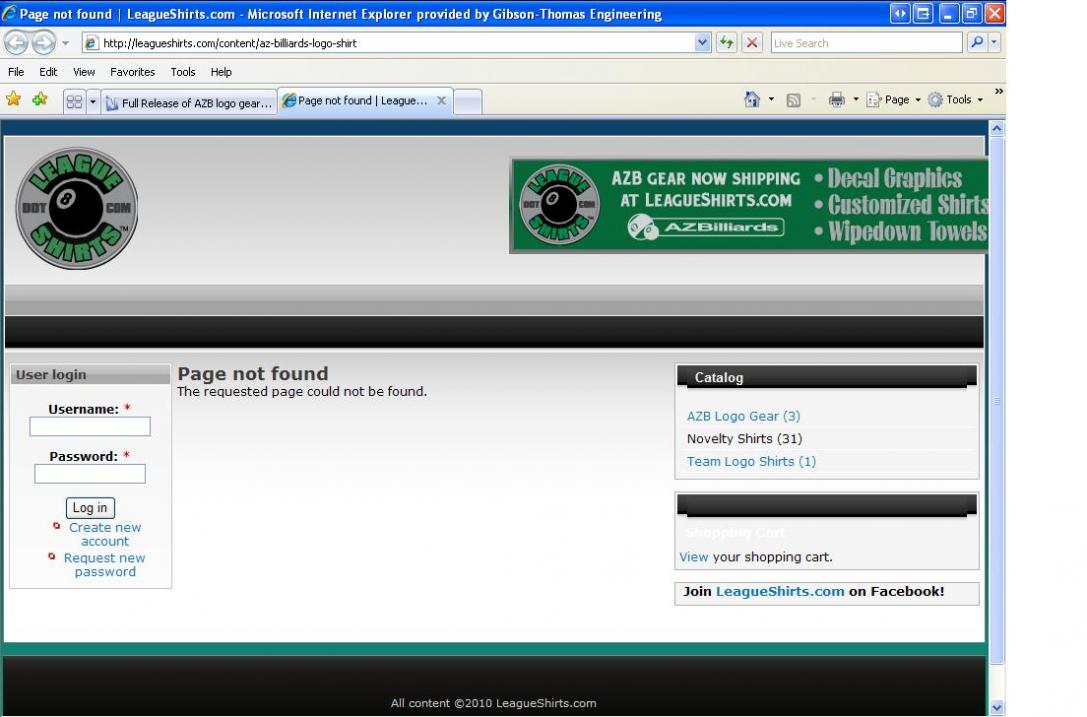
Task: Expand the address bar history dropdown
Action: [702, 43]
